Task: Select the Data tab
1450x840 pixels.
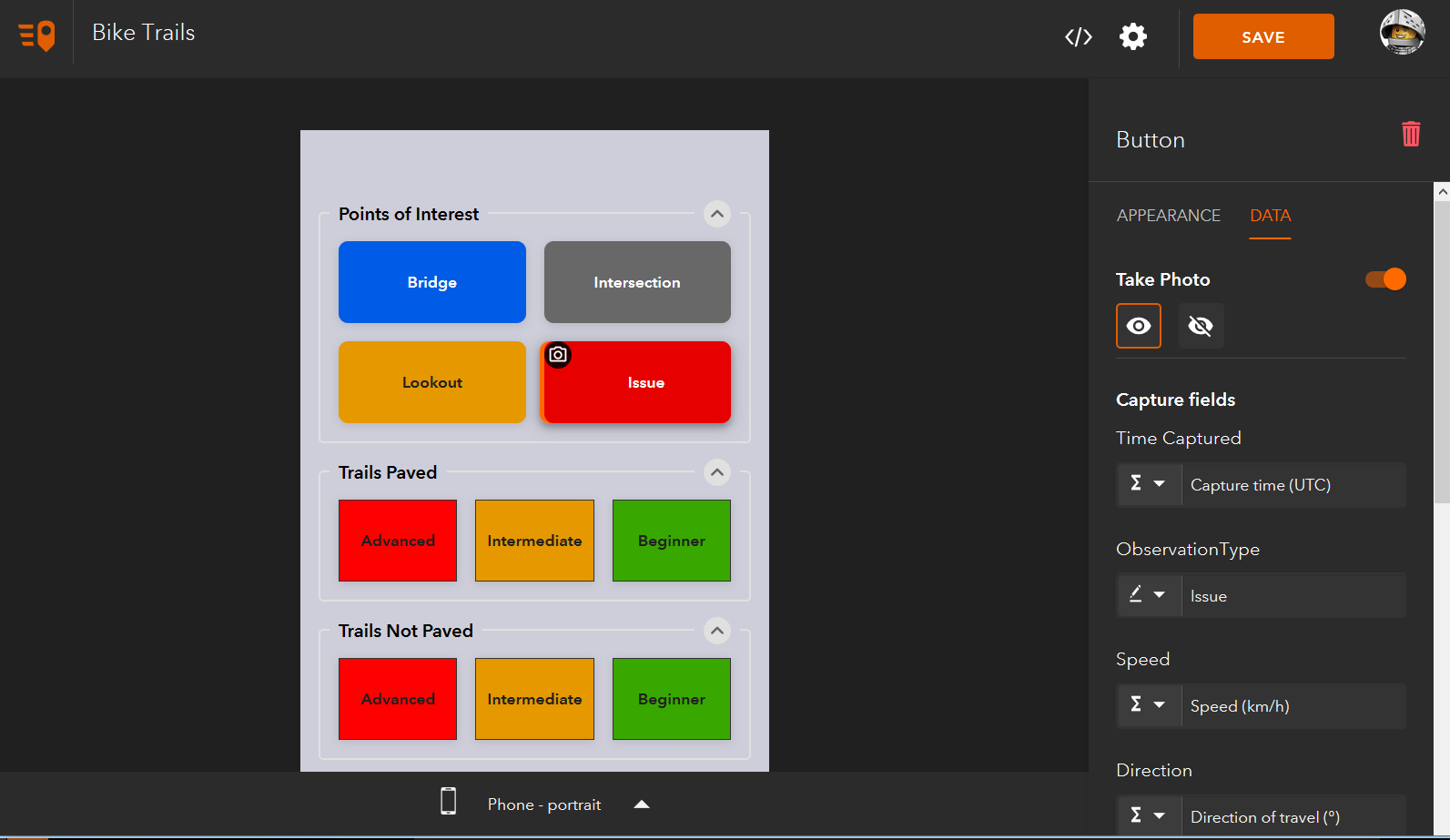Action: pyautogui.click(x=1270, y=216)
